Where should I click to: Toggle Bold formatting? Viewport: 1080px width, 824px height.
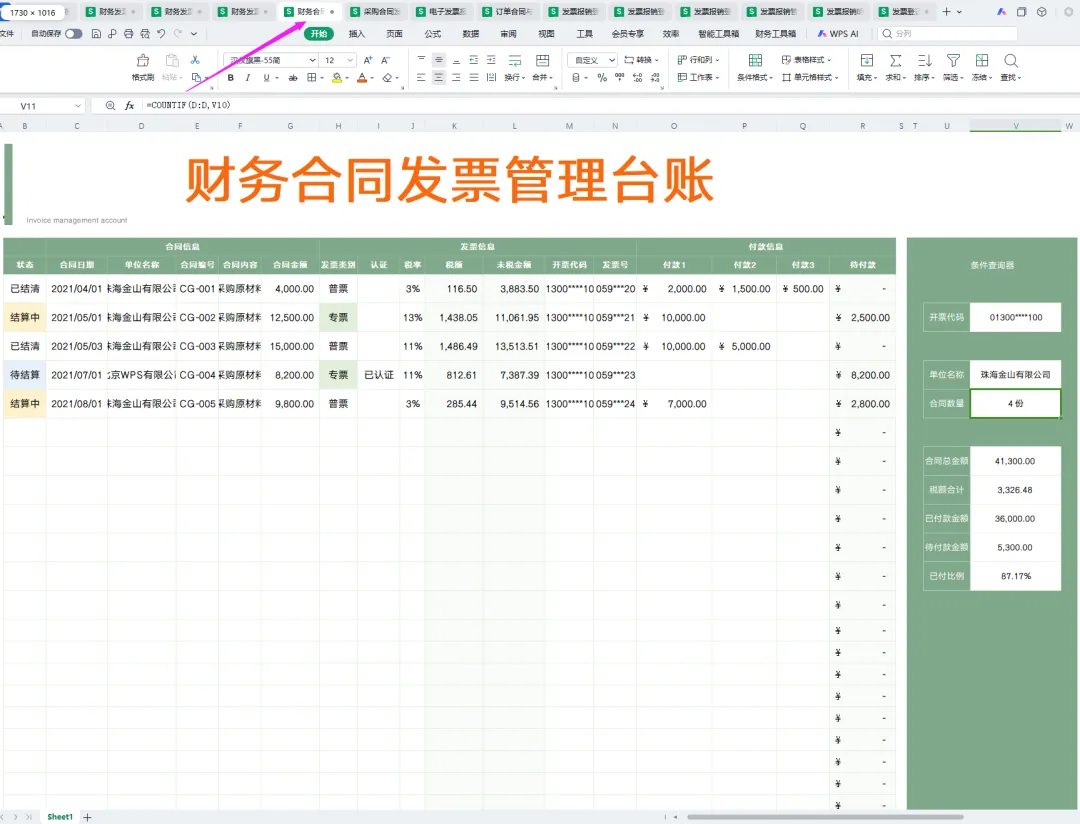(231, 78)
